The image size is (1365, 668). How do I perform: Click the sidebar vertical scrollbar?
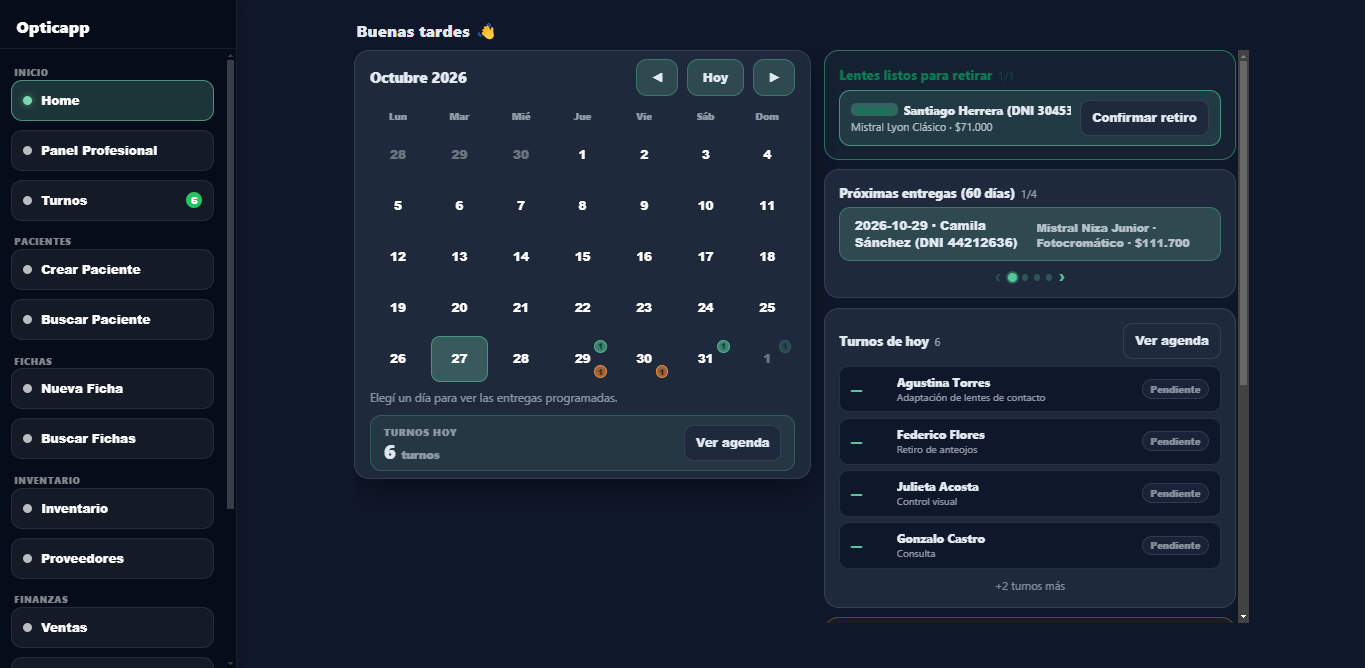(231, 283)
